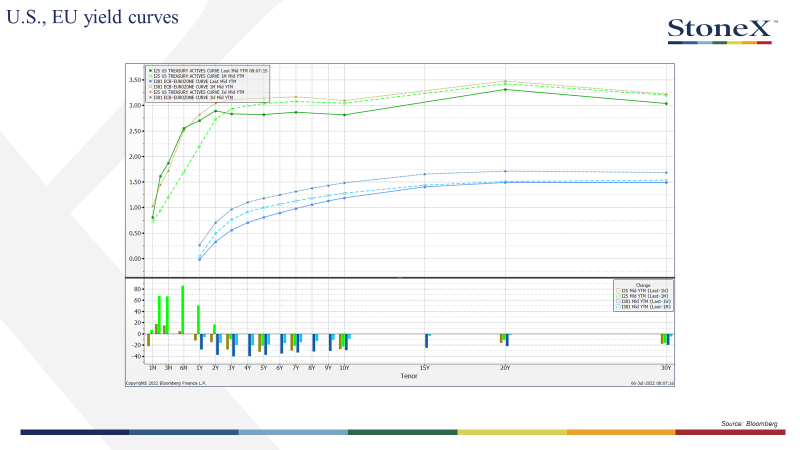Click the 60 tick on the change axis
Viewport: 800px width, 450px height.
coord(137,300)
